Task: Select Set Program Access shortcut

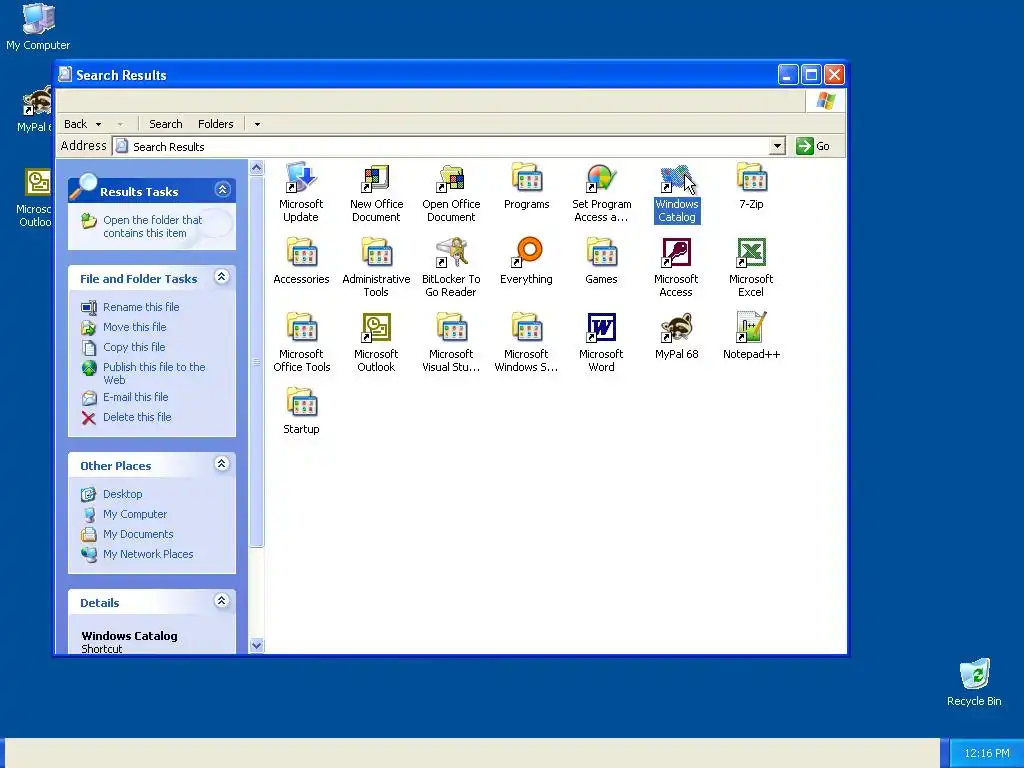Action: coord(601,178)
